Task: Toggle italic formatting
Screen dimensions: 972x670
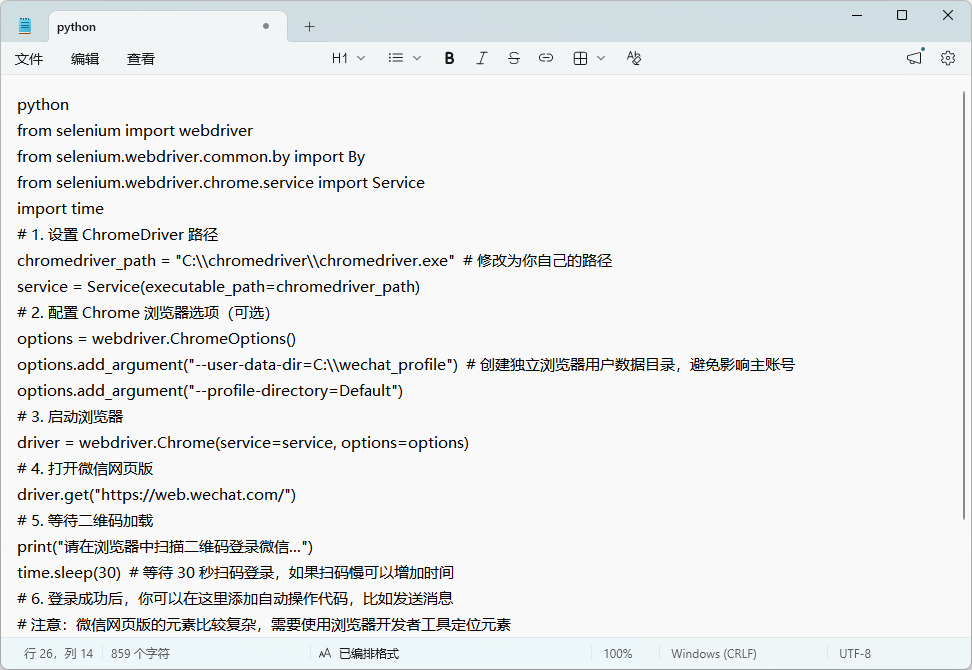Action: 481,58
